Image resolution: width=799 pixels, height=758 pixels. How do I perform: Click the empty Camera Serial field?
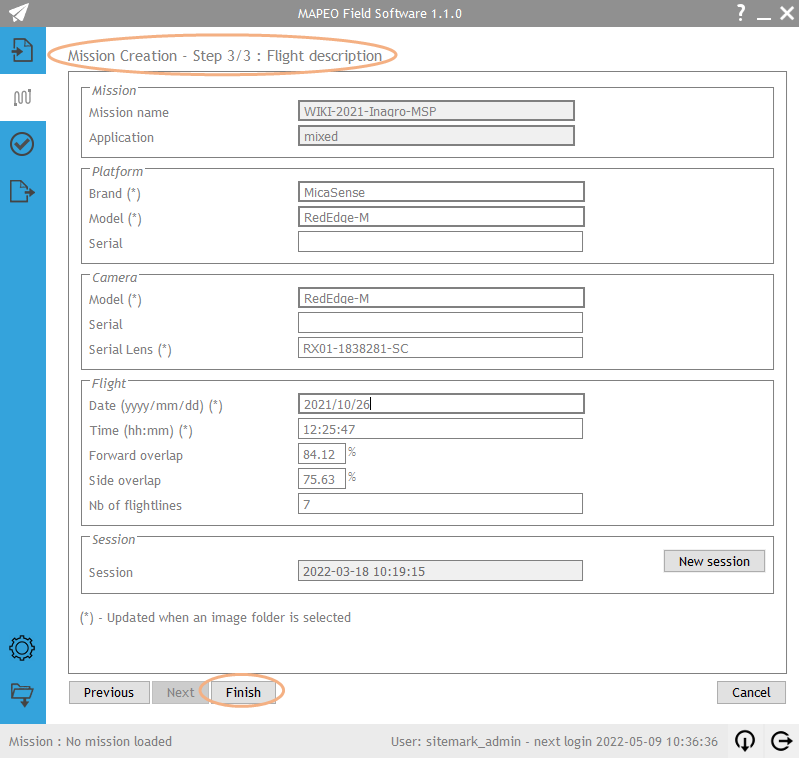click(x=440, y=323)
